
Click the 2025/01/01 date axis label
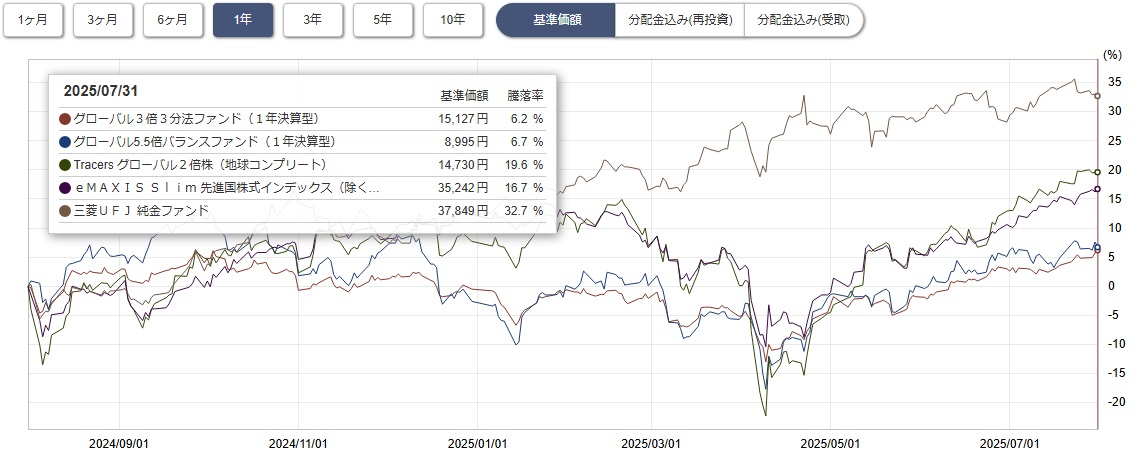coord(474,442)
